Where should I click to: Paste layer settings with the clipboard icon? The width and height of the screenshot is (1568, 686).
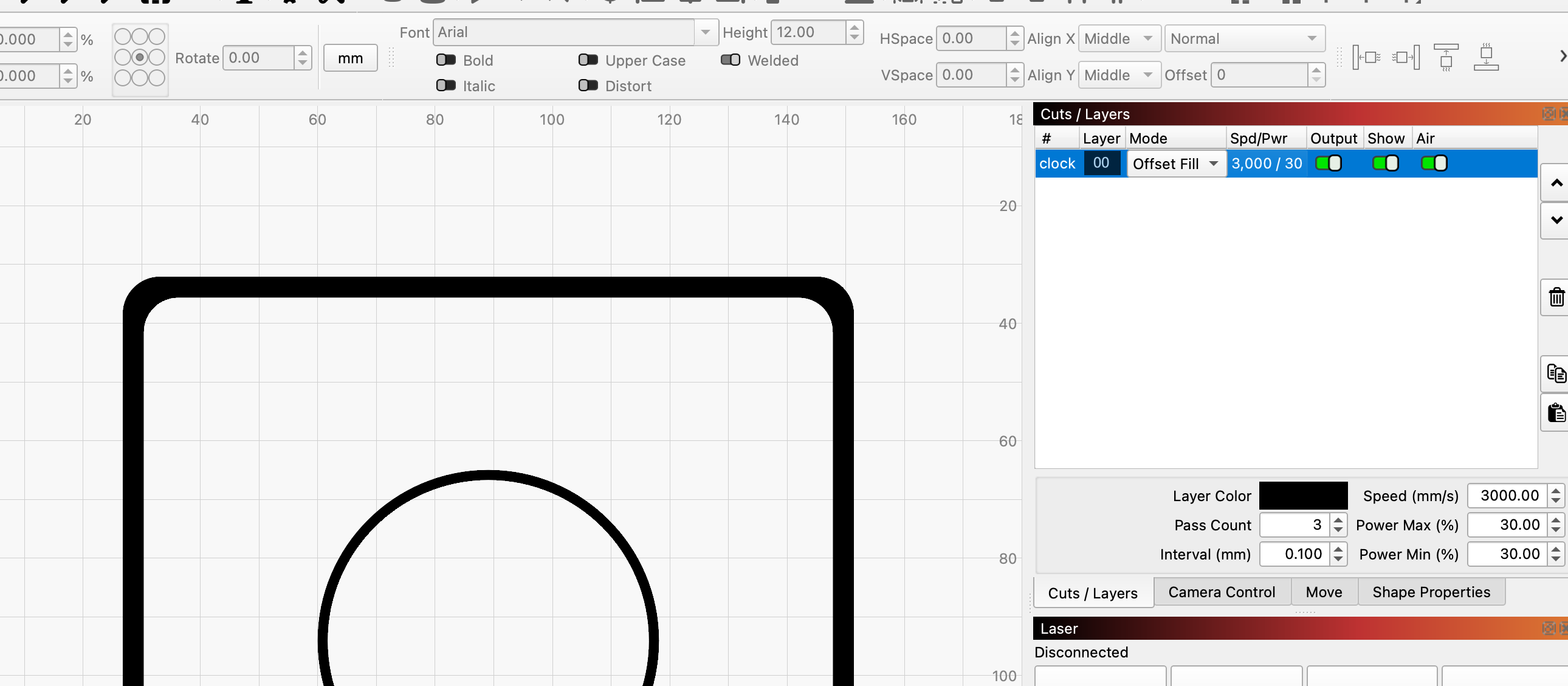1556,412
